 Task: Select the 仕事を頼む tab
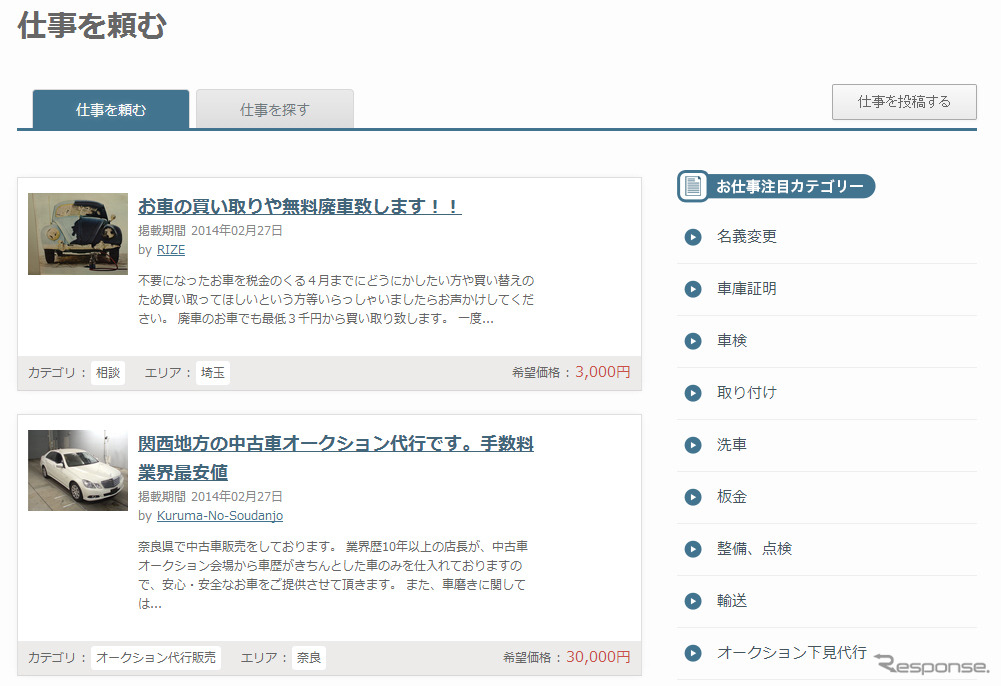point(111,110)
